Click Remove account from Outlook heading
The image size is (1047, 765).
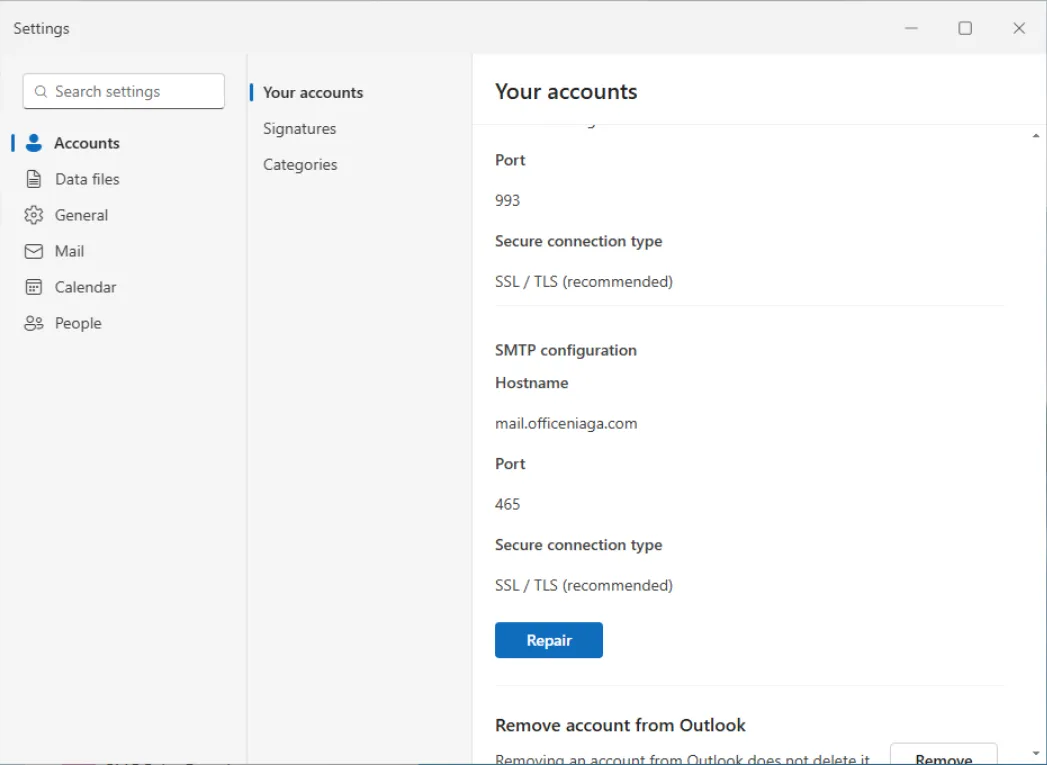[x=620, y=725]
